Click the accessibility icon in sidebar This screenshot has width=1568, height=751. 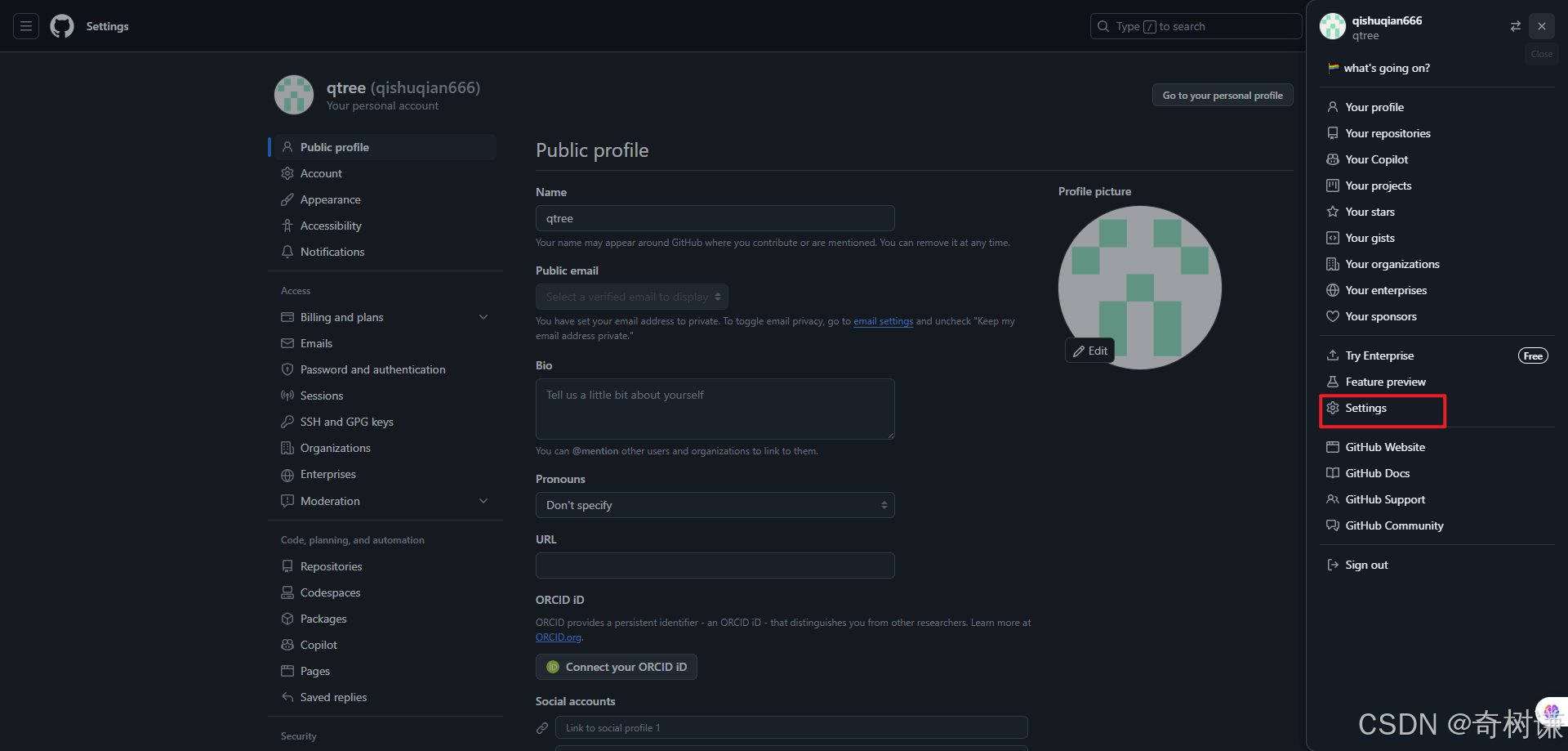287,226
